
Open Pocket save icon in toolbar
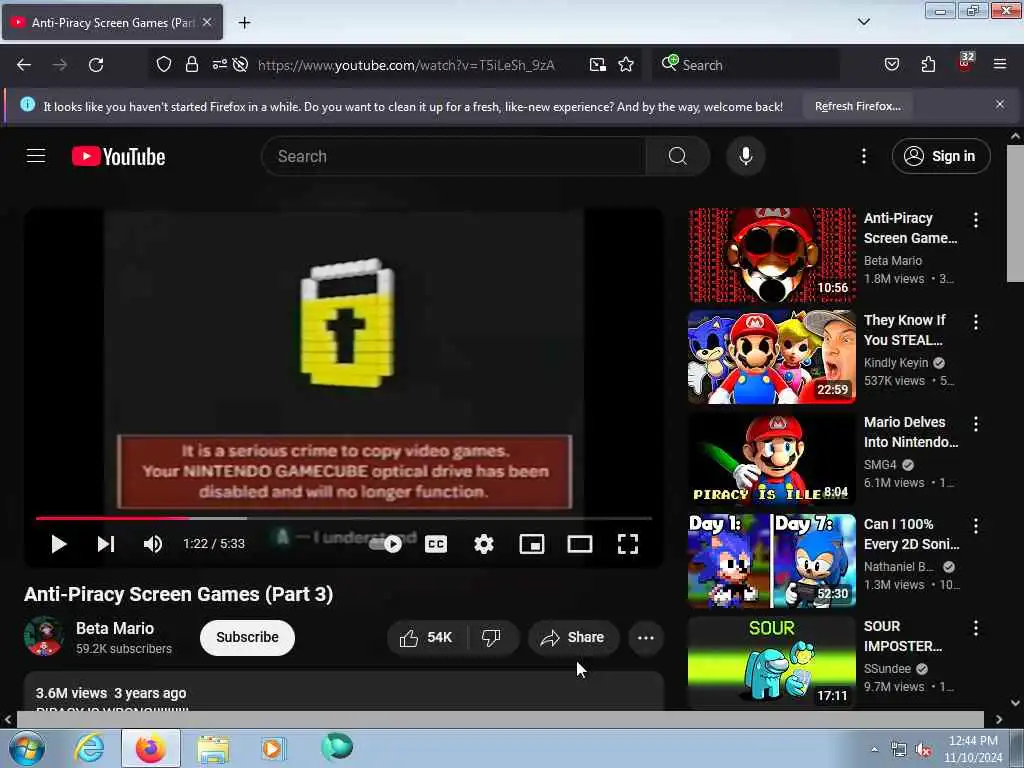pos(892,65)
